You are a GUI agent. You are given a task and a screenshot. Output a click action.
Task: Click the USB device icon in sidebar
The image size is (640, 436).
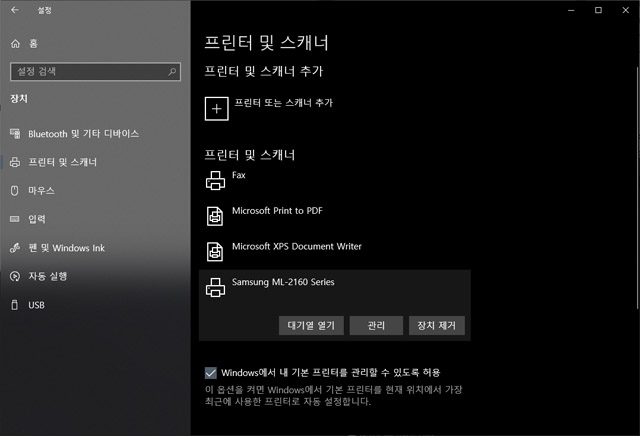pos(15,305)
